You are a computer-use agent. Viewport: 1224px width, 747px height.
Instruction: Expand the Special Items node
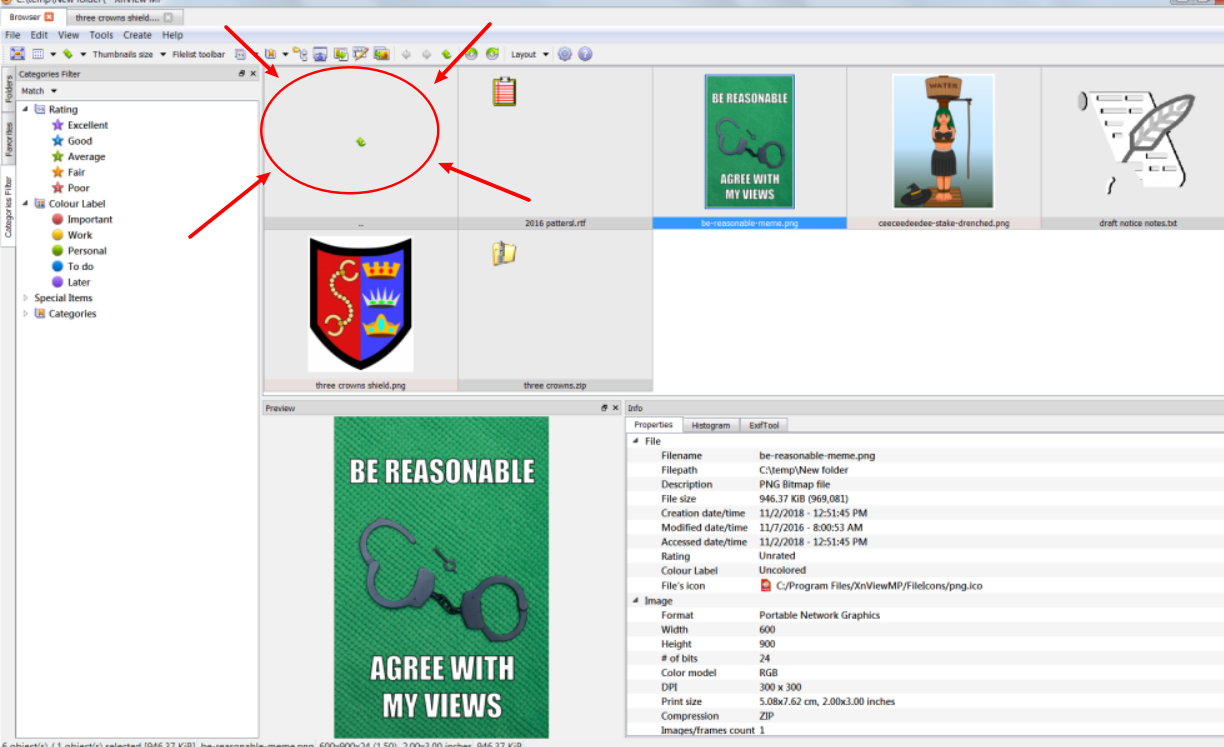[25, 298]
